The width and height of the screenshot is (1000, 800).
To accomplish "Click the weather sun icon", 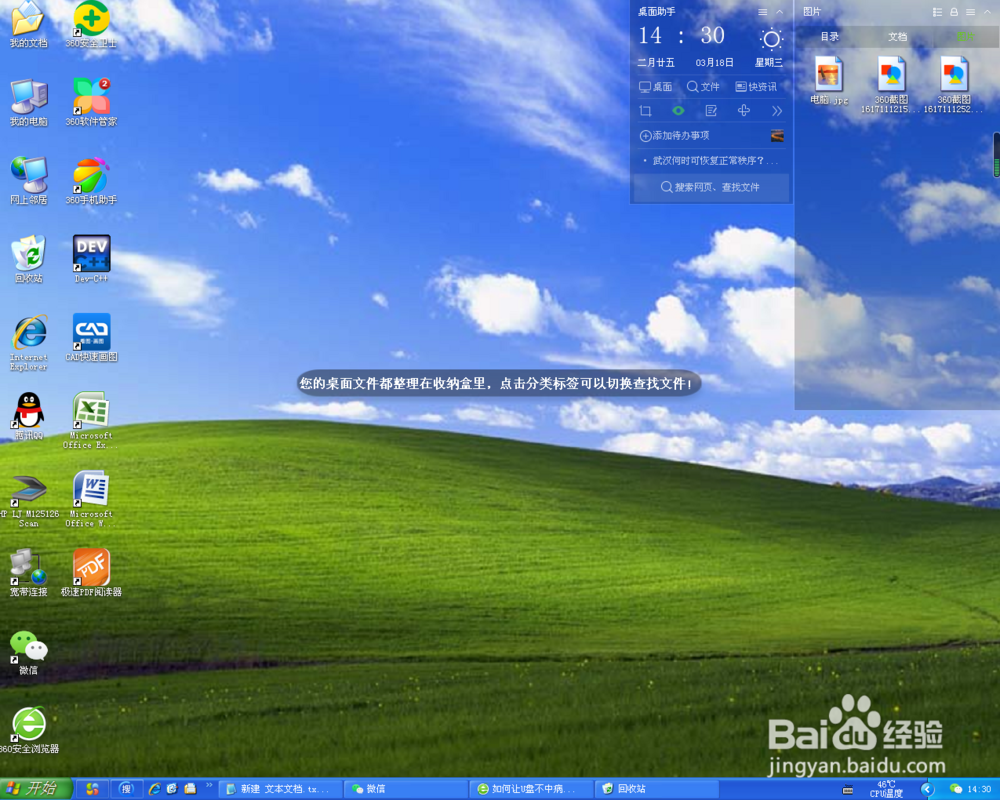I will (771, 38).
